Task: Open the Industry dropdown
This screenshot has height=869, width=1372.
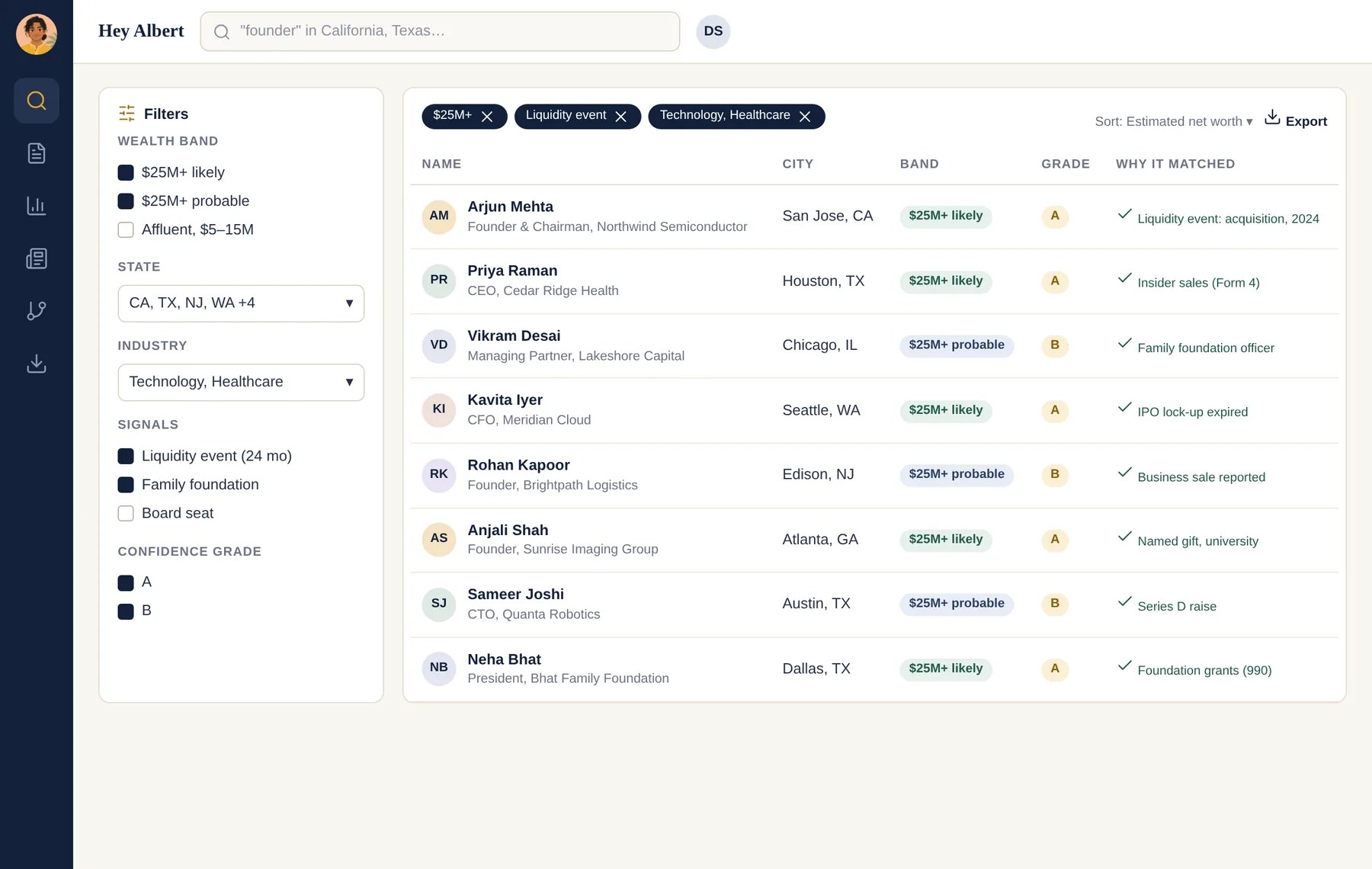Action: (x=241, y=382)
